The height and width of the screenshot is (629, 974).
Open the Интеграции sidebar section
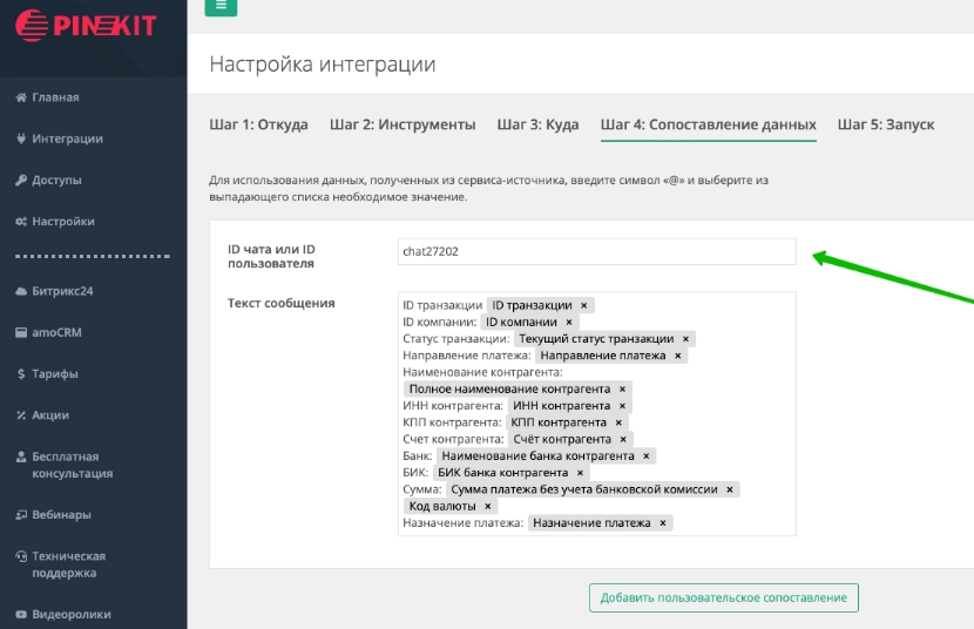(66, 139)
